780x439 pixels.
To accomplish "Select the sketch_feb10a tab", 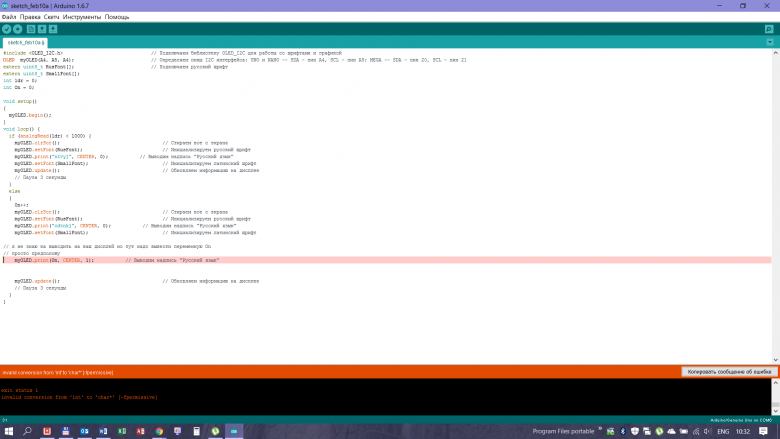I will point(26,43).
